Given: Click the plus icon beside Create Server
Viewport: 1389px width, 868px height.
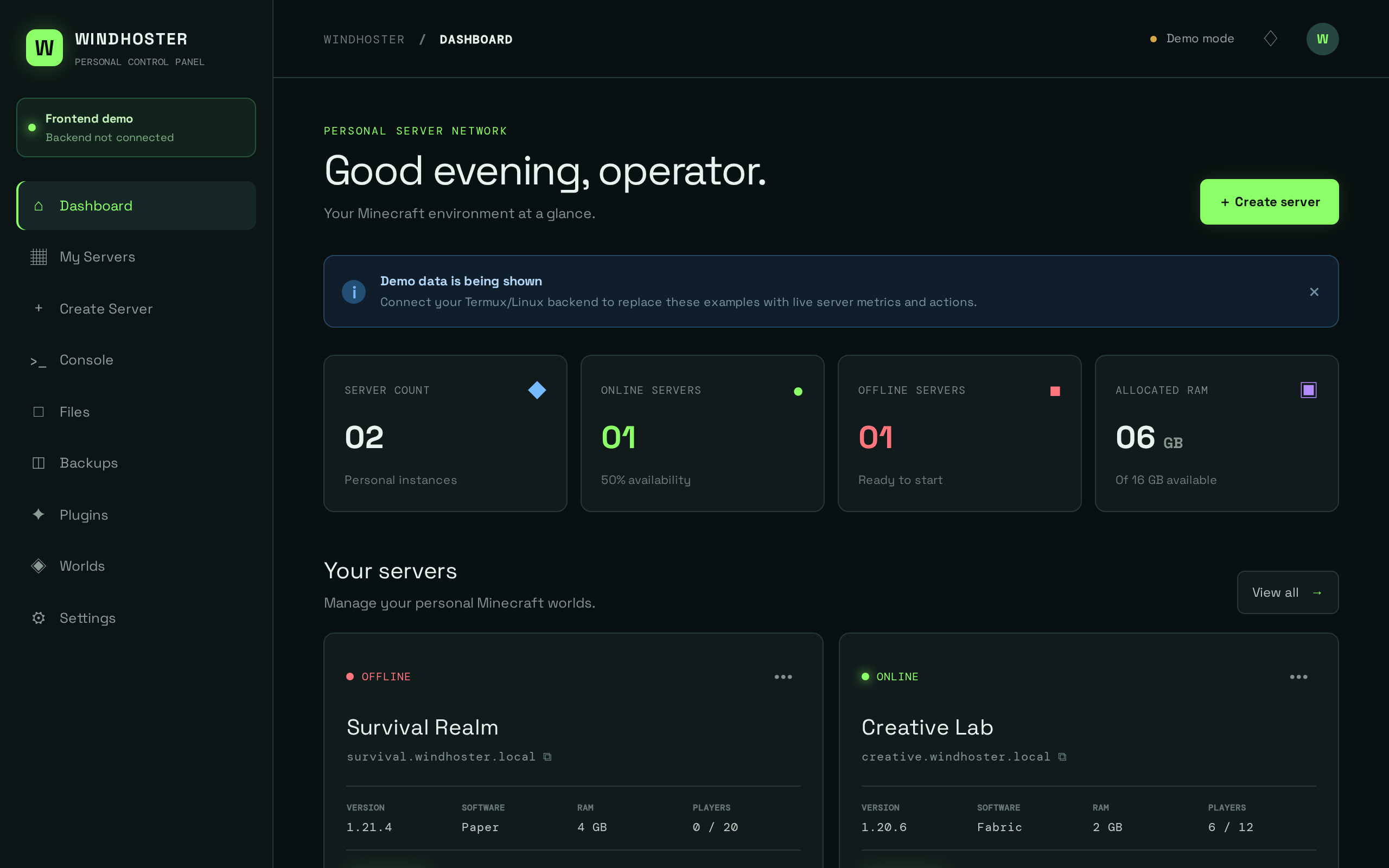Looking at the screenshot, I should [x=39, y=308].
